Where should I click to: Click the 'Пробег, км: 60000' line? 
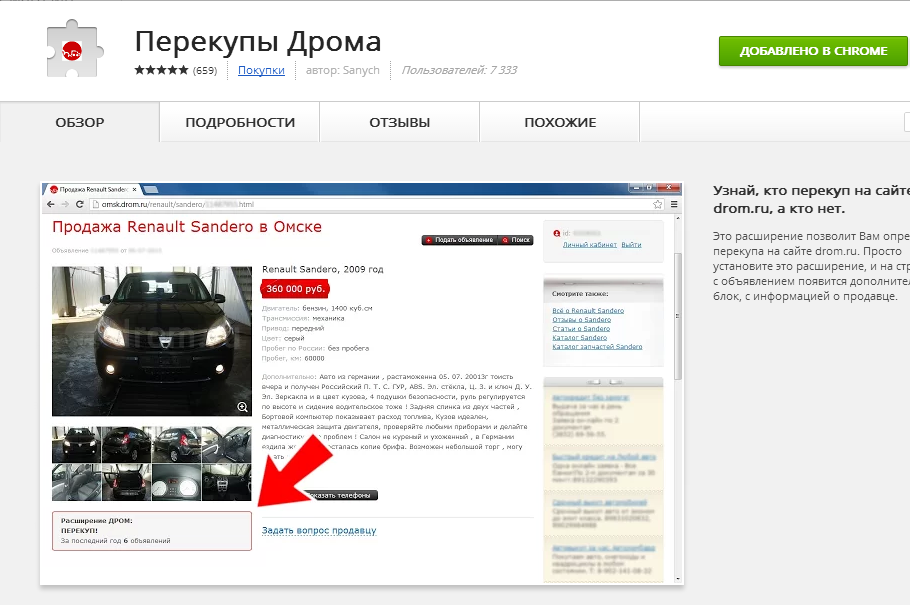coord(293,358)
